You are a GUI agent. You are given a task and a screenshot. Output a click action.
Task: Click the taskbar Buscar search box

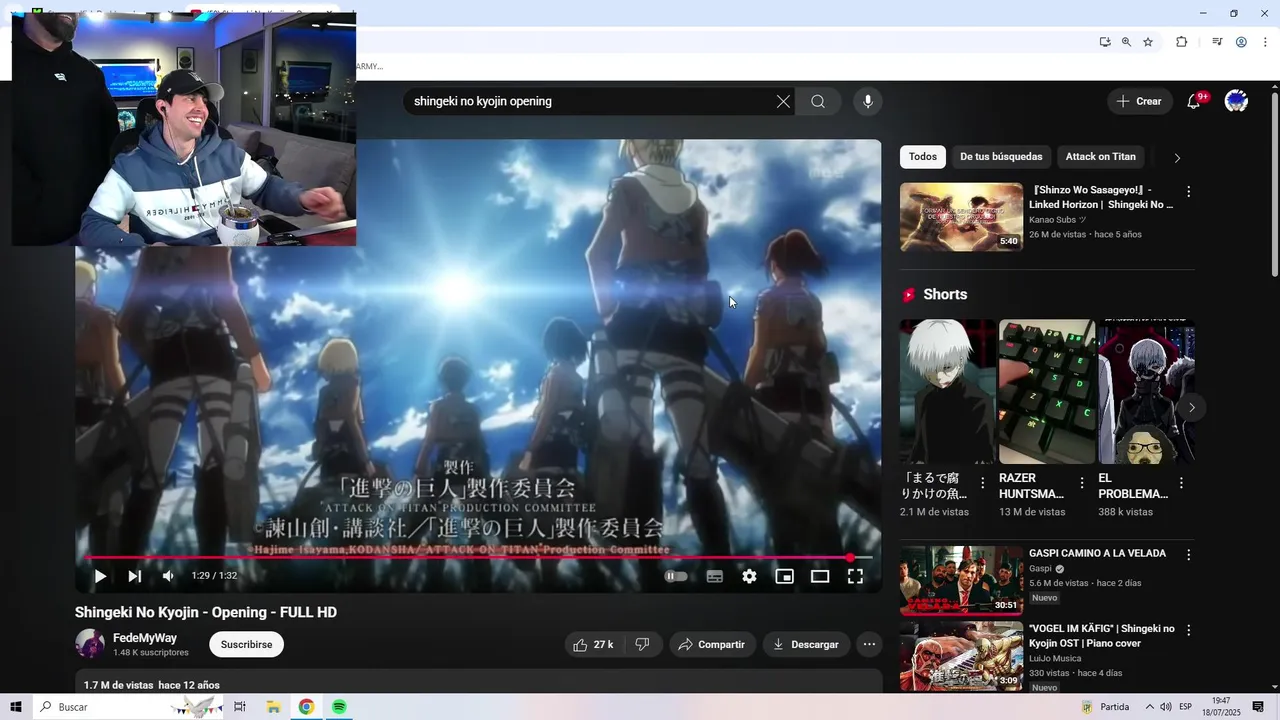coord(128,707)
